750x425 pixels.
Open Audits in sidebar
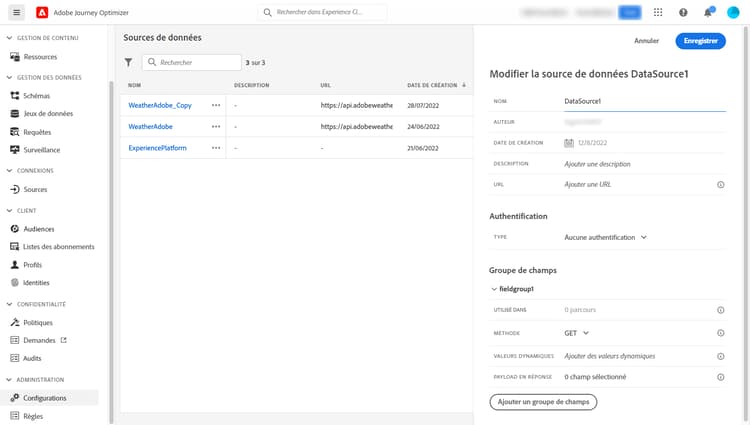pyautogui.click(x=32, y=358)
